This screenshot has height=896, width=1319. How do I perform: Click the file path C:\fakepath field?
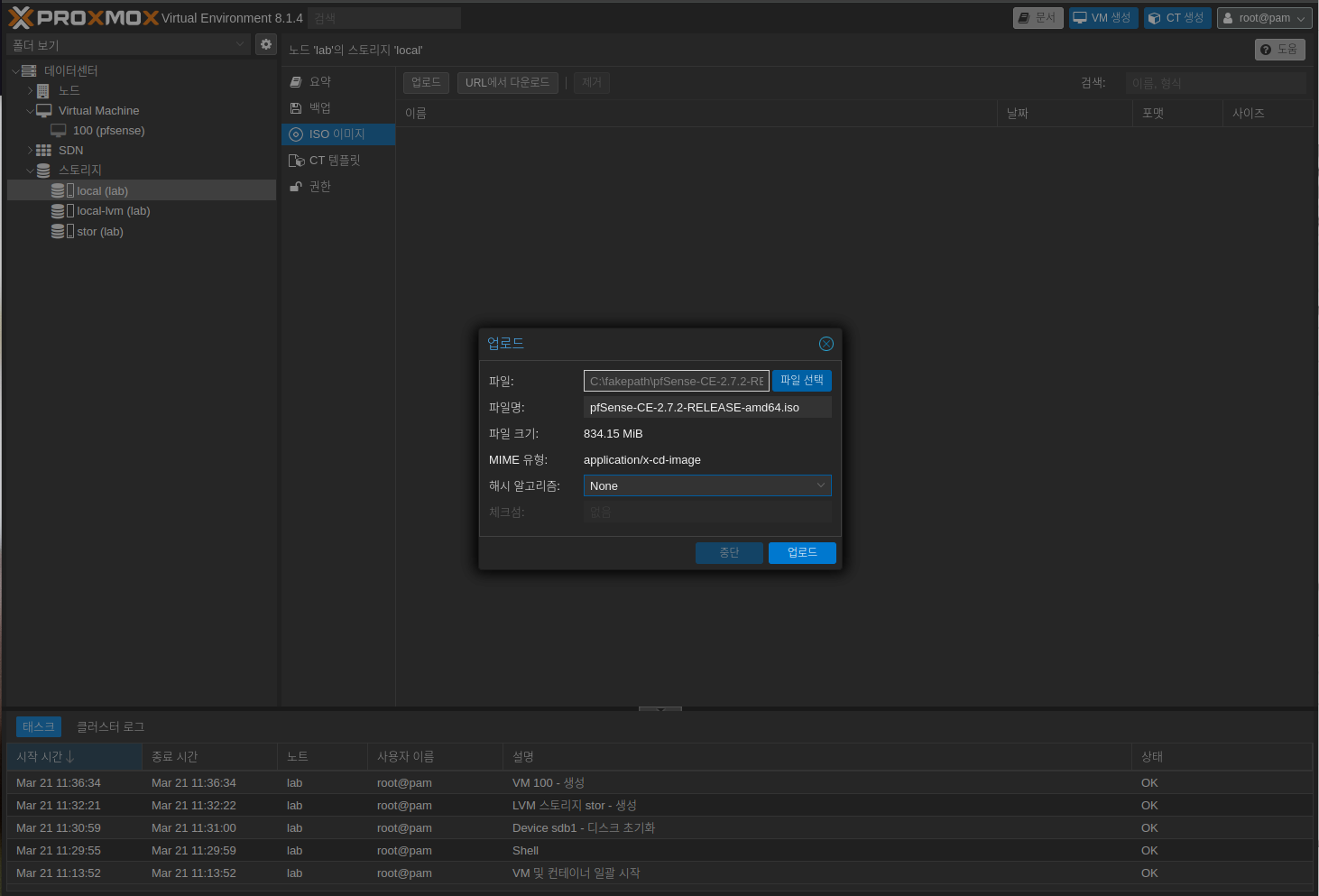click(677, 381)
